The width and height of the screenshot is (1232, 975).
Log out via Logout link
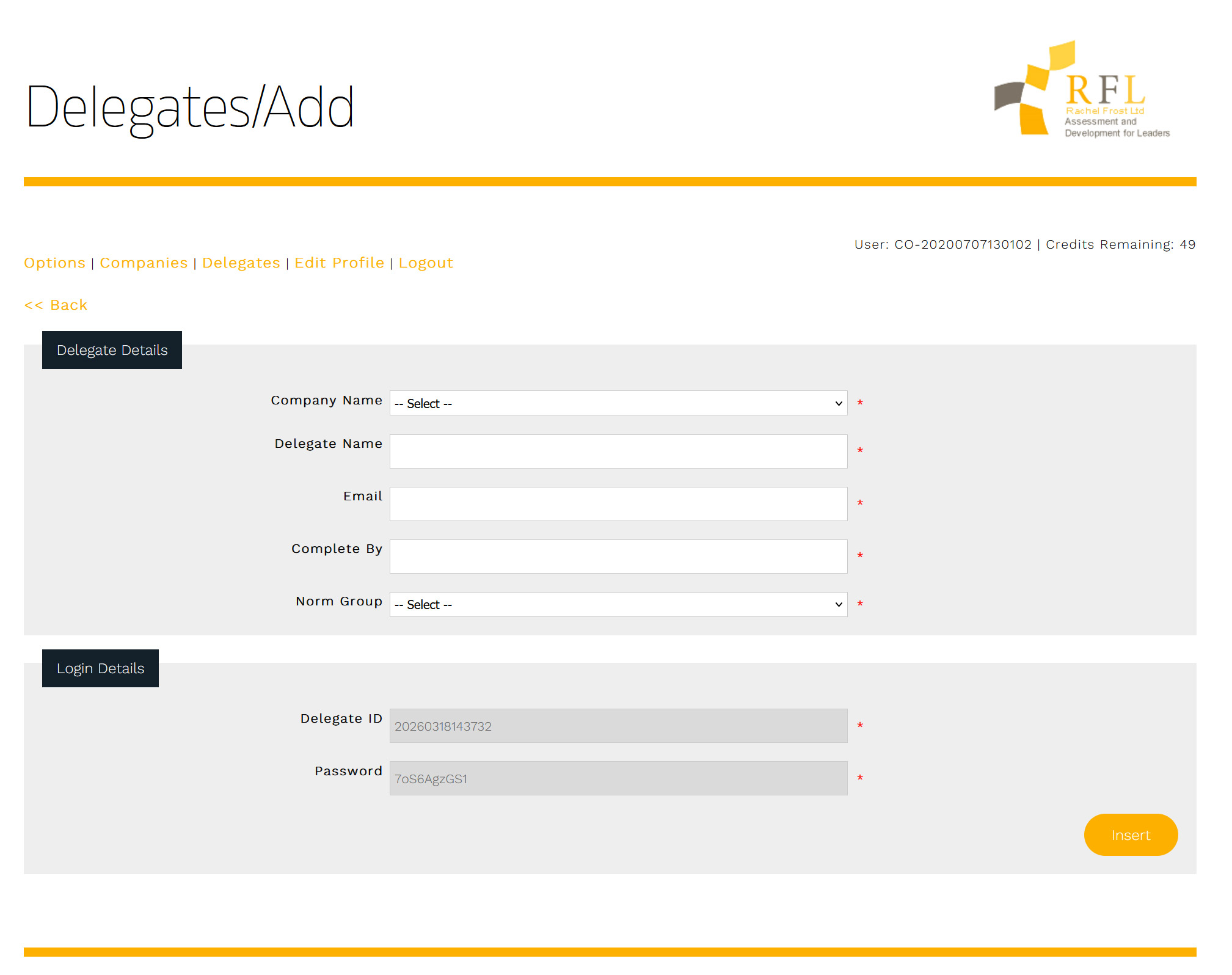click(x=426, y=263)
